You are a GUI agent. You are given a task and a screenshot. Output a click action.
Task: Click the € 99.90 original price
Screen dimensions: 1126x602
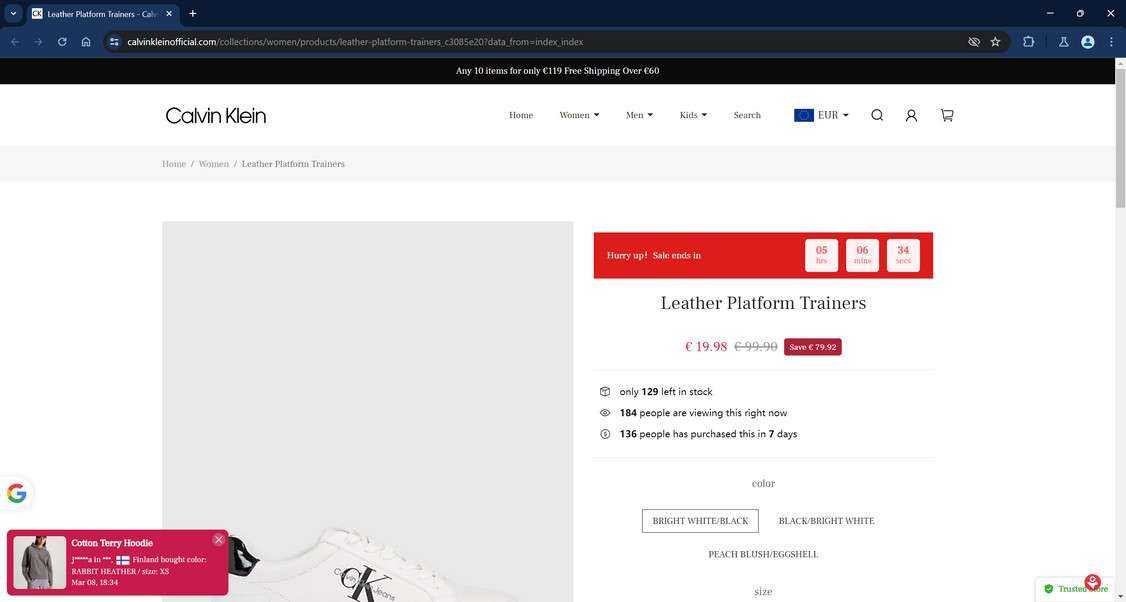[x=755, y=346]
